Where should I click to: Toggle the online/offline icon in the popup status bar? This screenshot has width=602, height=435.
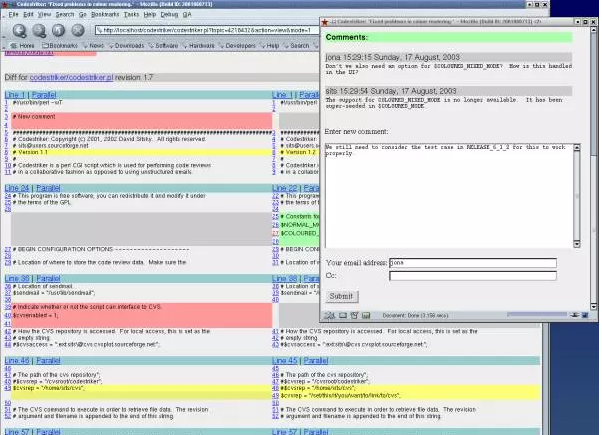tap(574, 315)
